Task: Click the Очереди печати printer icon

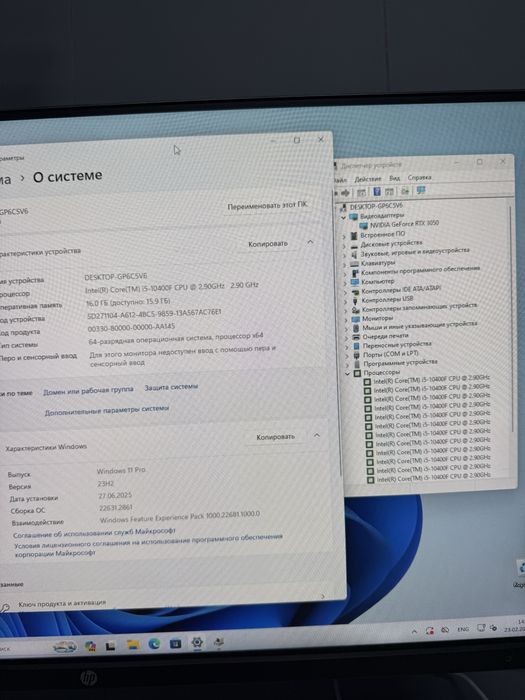Action: pyautogui.click(x=356, y=337)
